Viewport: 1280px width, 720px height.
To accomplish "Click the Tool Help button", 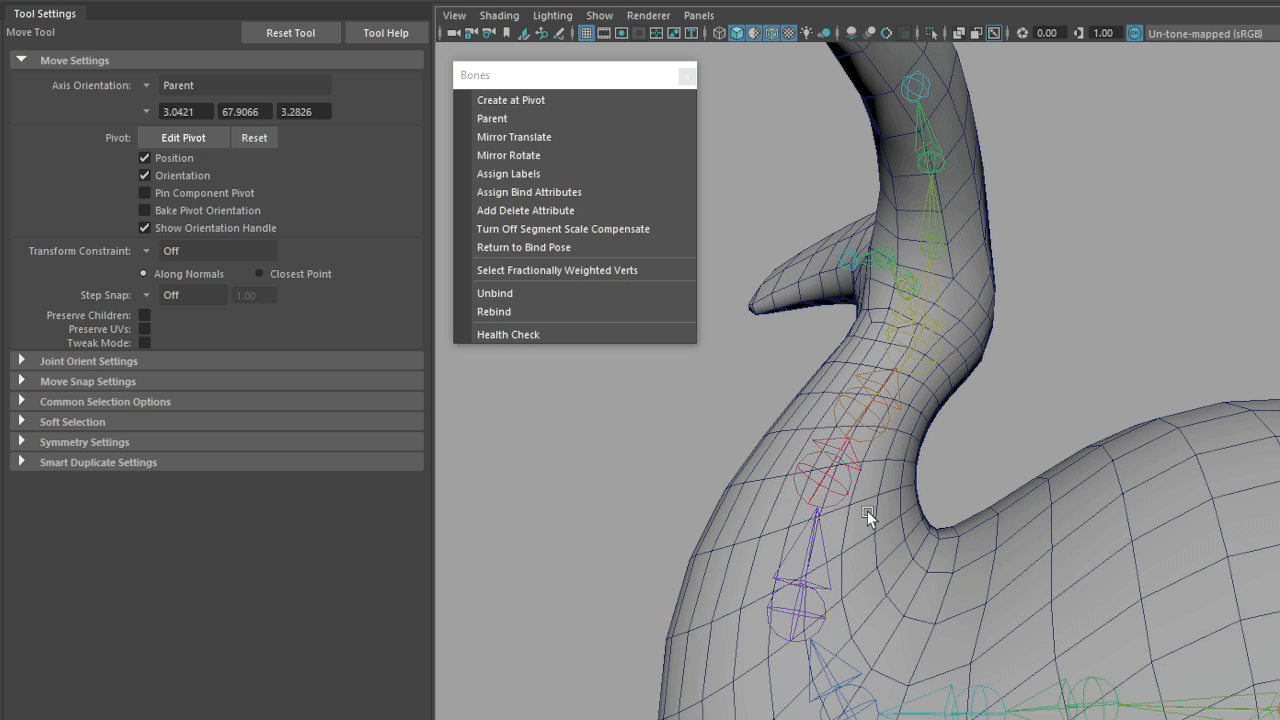I will pos(385,33).
